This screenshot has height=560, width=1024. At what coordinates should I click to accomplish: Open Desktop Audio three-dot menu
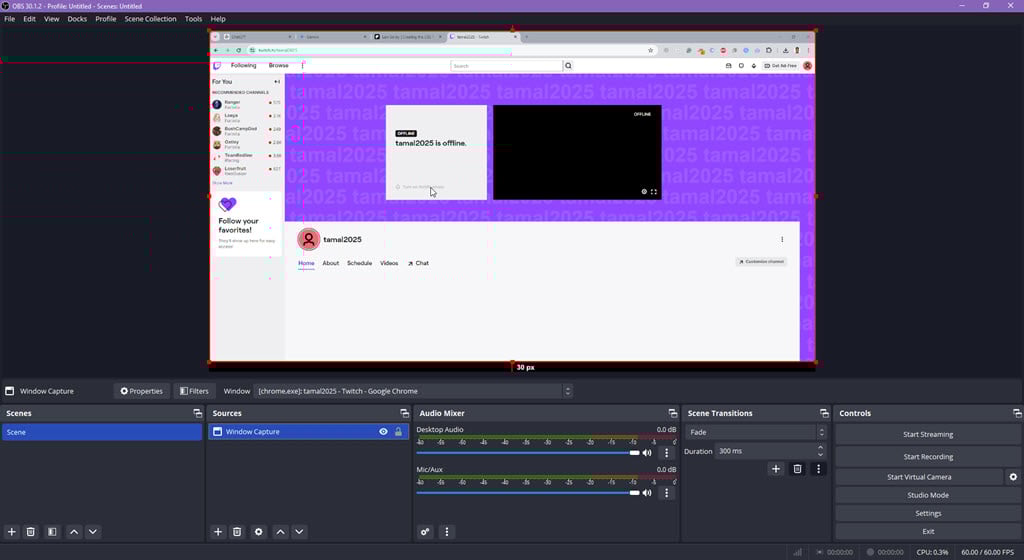pos(666,453)
